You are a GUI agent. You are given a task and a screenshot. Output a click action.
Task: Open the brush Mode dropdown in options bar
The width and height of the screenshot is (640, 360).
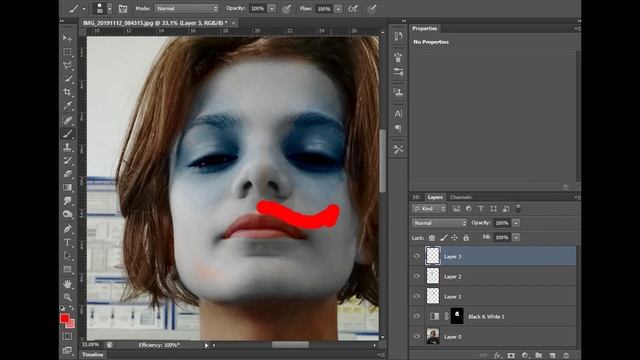click(187, 9)
